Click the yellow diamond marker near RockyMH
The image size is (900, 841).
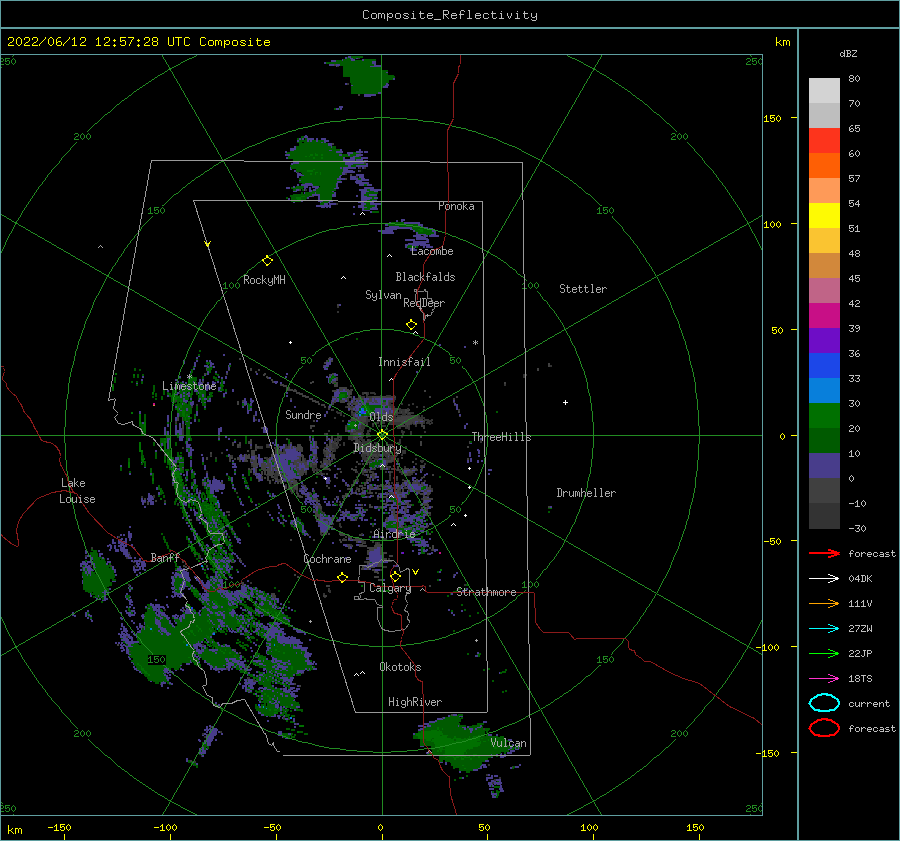point(267,261)
